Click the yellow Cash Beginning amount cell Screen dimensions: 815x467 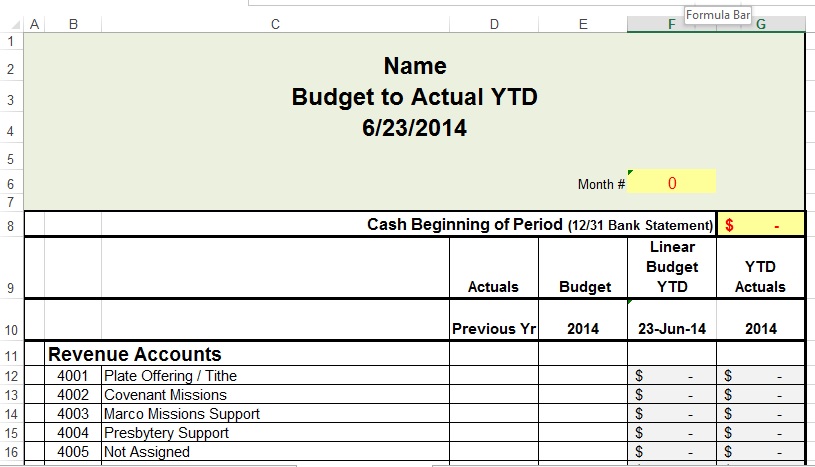pyautogui.click(x=761, y=224)
